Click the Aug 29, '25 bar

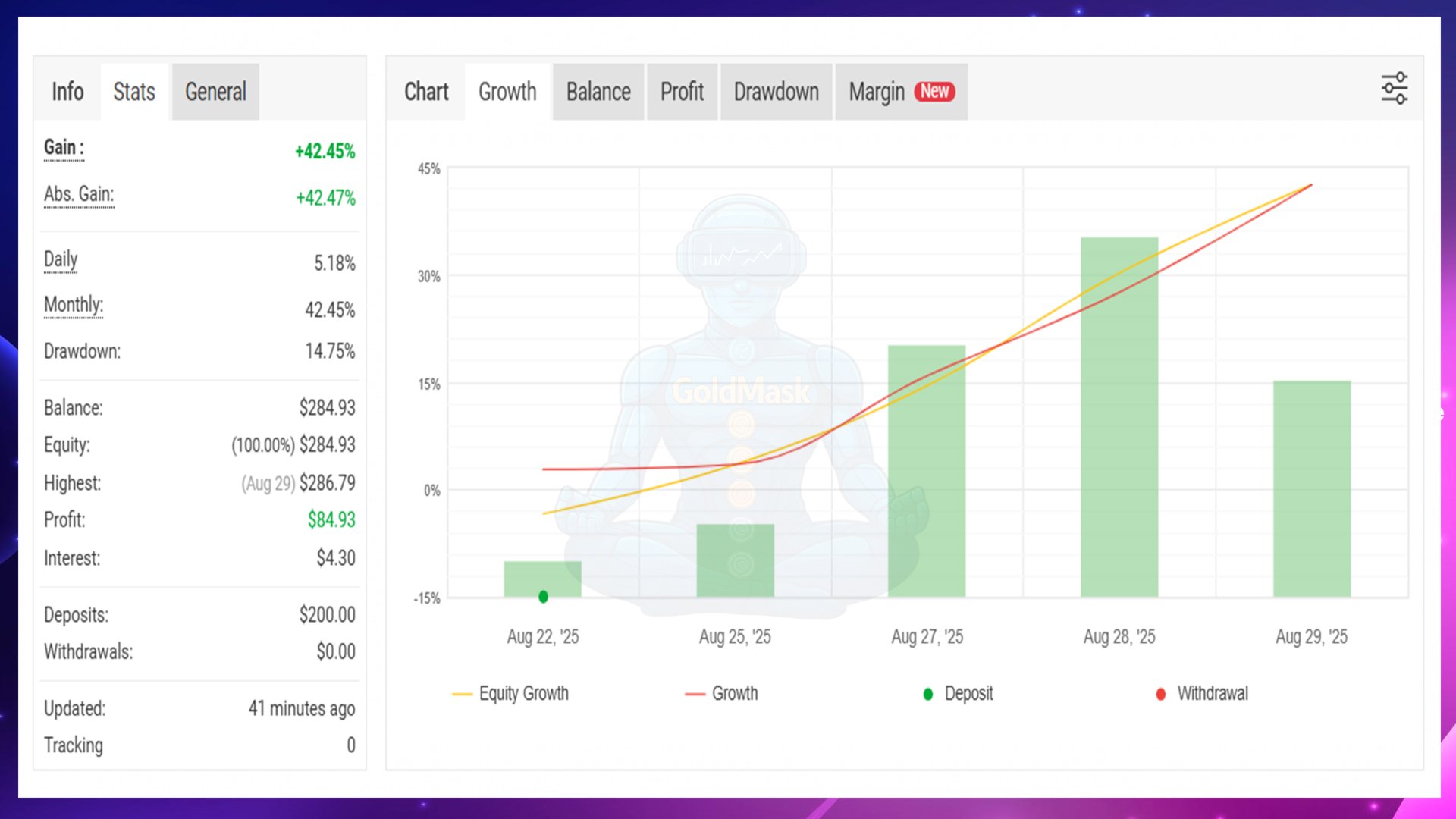point(1312,489)
